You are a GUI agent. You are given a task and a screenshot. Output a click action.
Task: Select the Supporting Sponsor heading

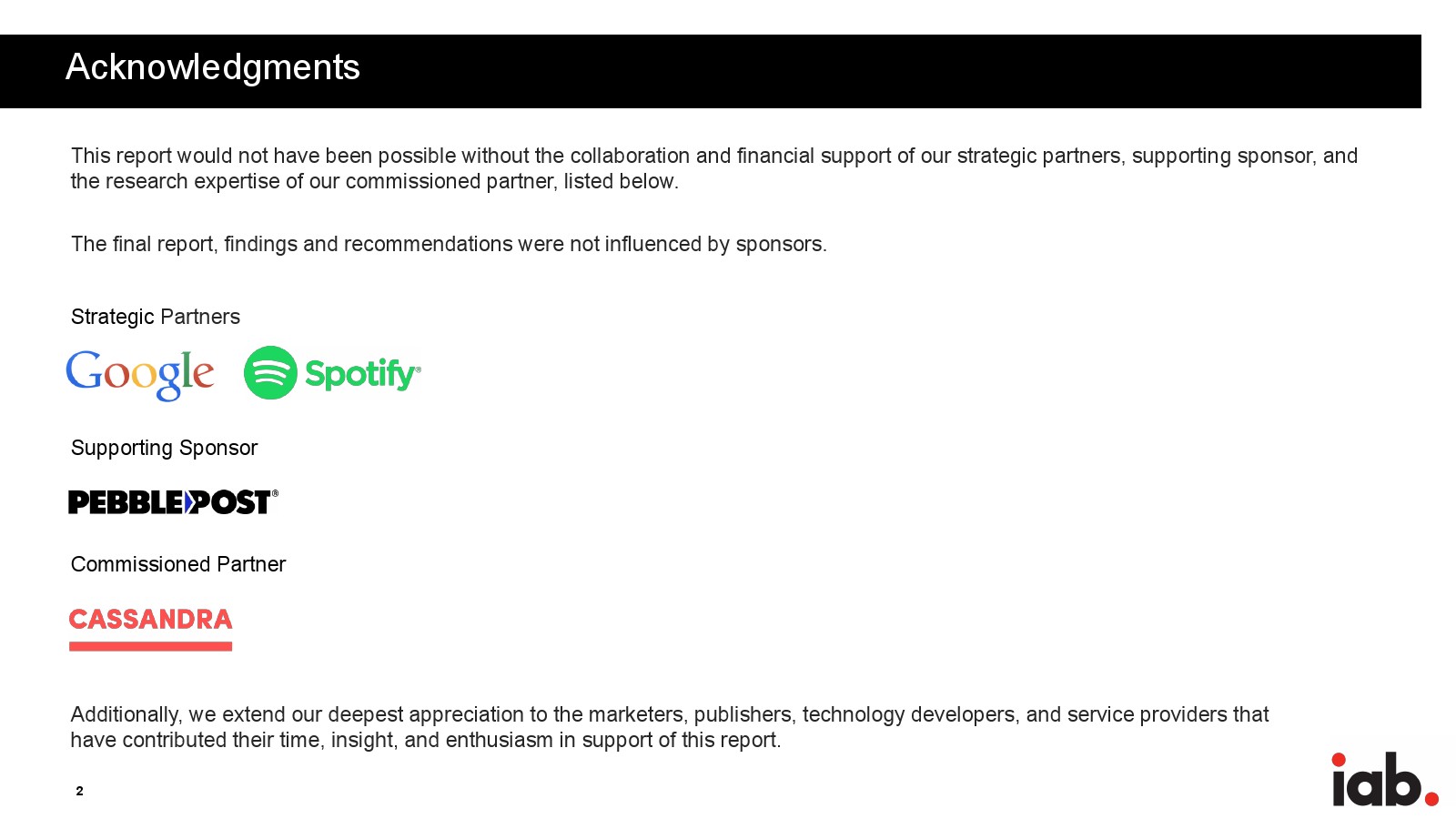click(x=164, y=448)
